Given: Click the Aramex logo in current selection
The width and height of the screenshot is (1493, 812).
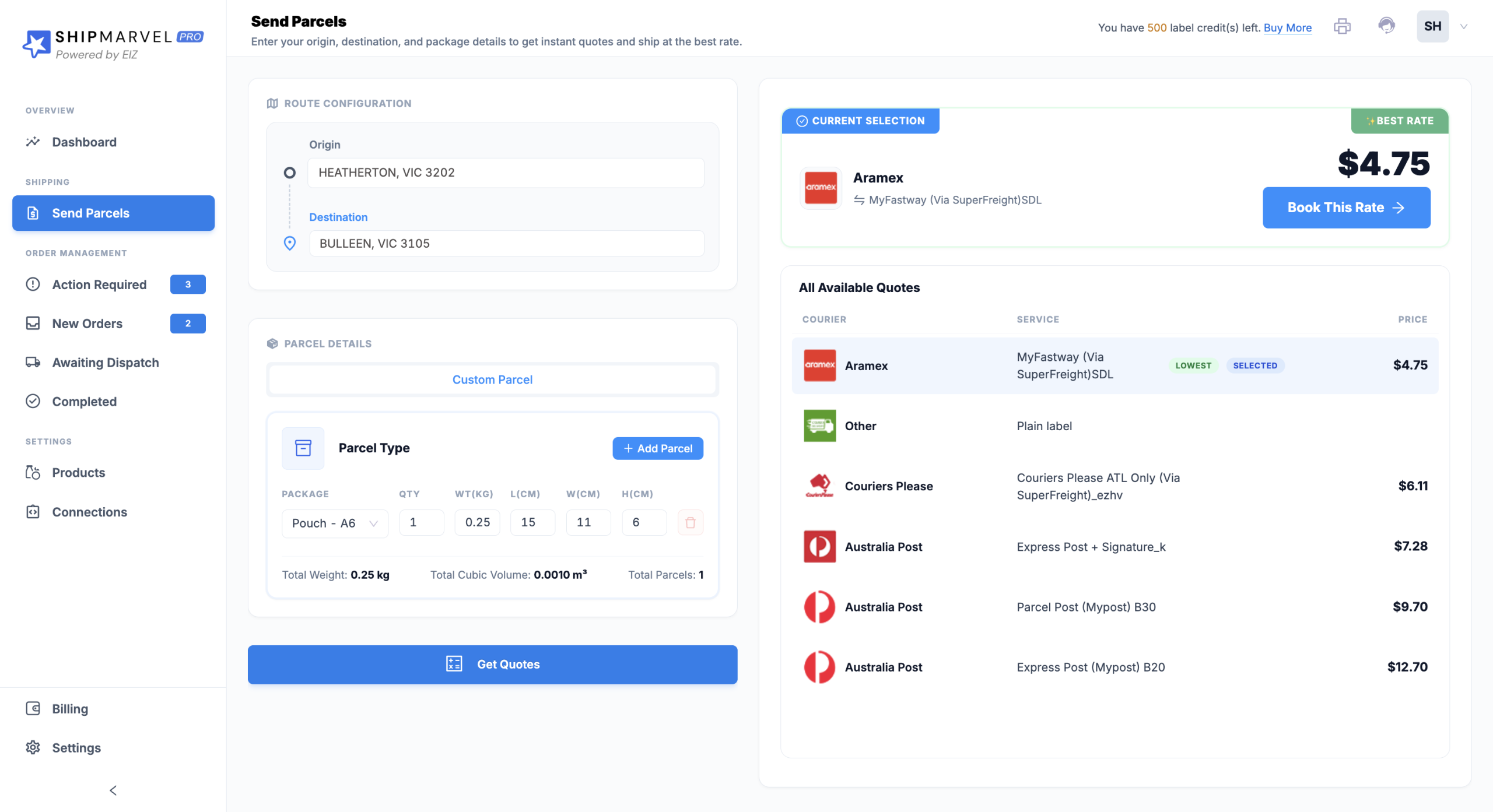Looking at the screenshot, I should pyautogui.click(x=821, y=188).
